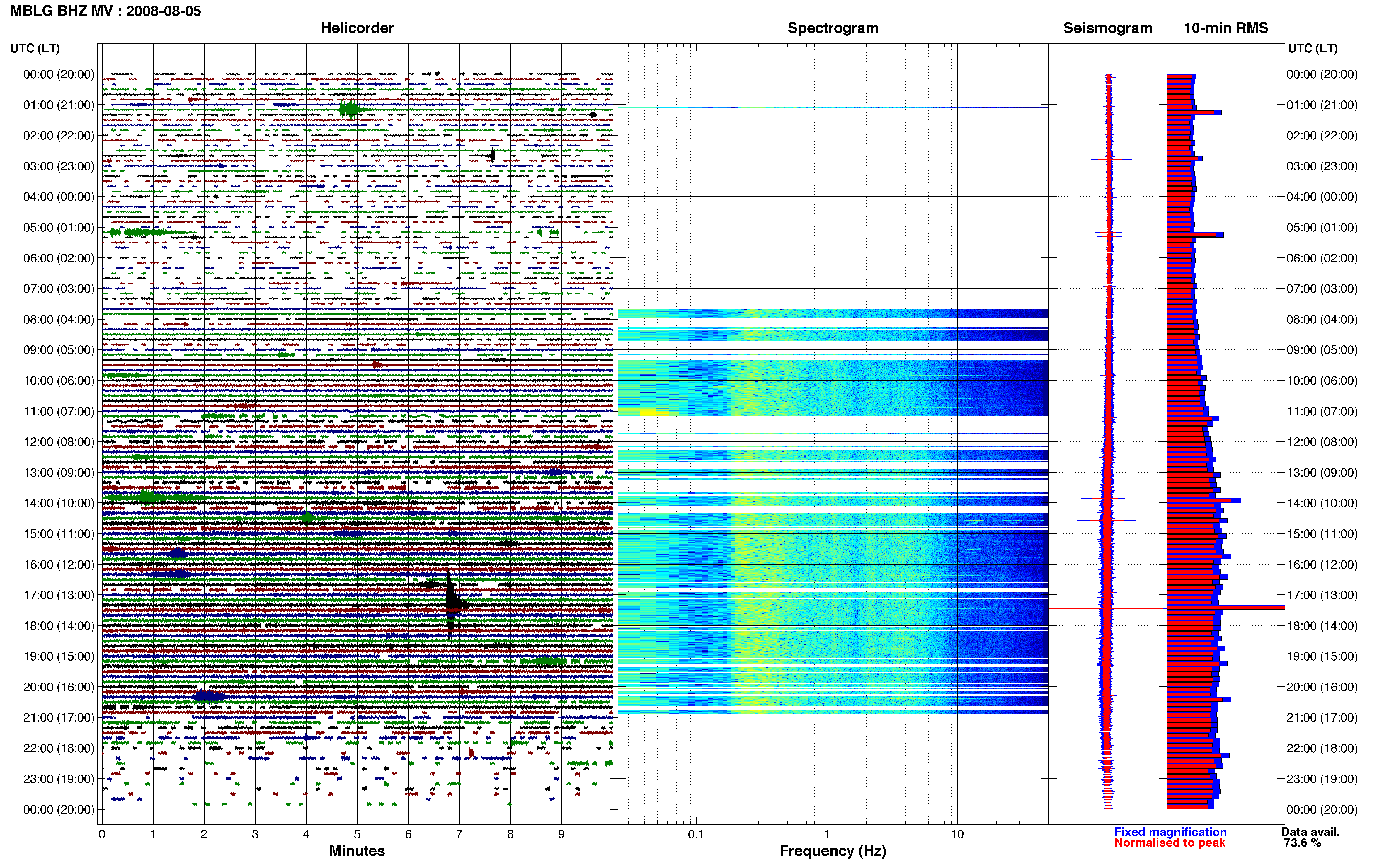Click right-axis time label 21:00 (17:00)
Screen dimensions: 1389x868
(1322, 718)
